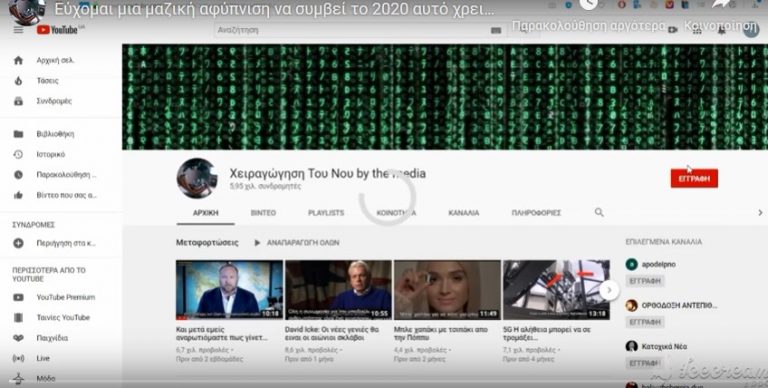Screen dimensions: 768x388
Task: Click the Μεταφορτώσεις section heading
Action: pos(207,243)
